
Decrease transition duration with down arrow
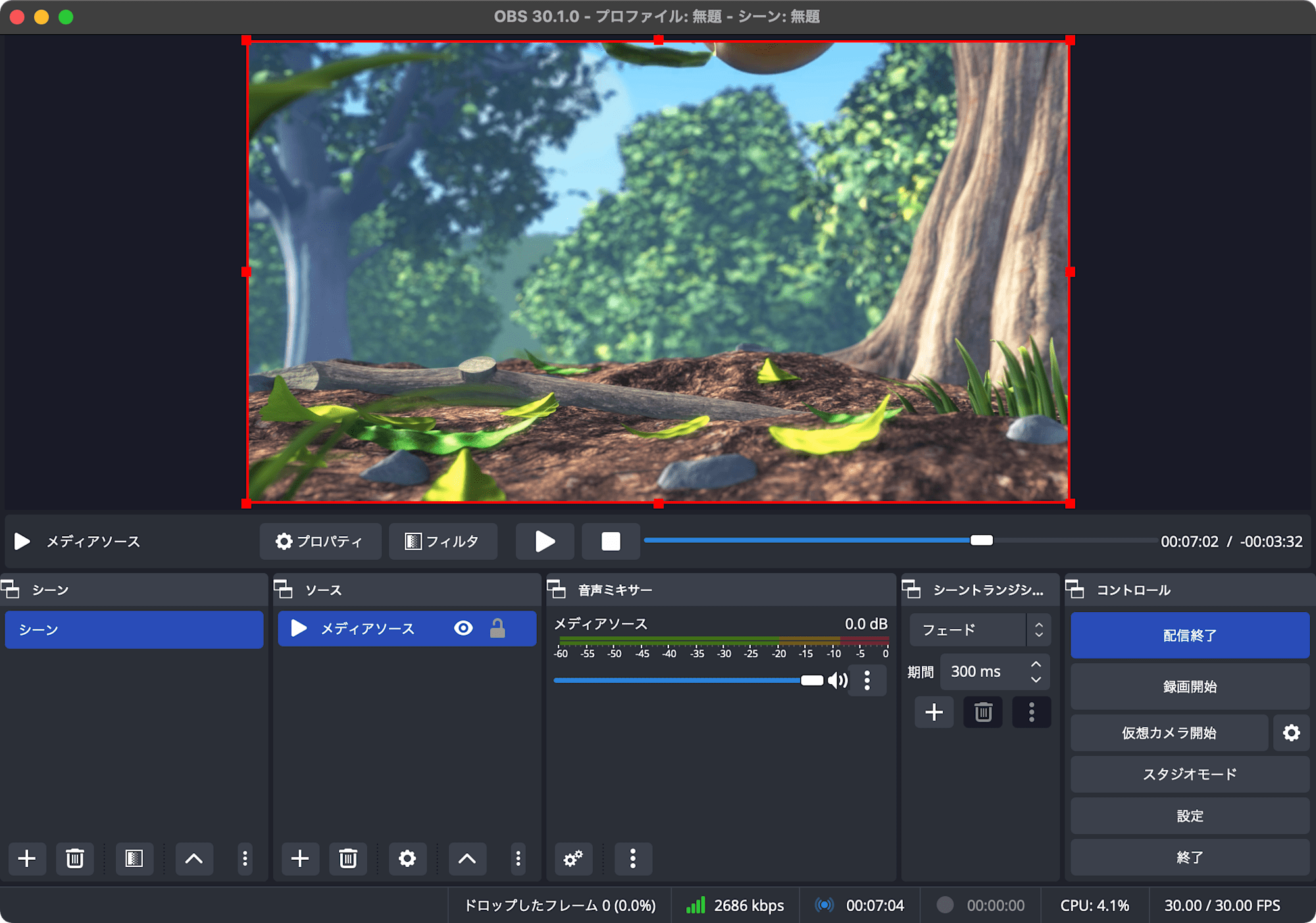[x=1036, y=680]
